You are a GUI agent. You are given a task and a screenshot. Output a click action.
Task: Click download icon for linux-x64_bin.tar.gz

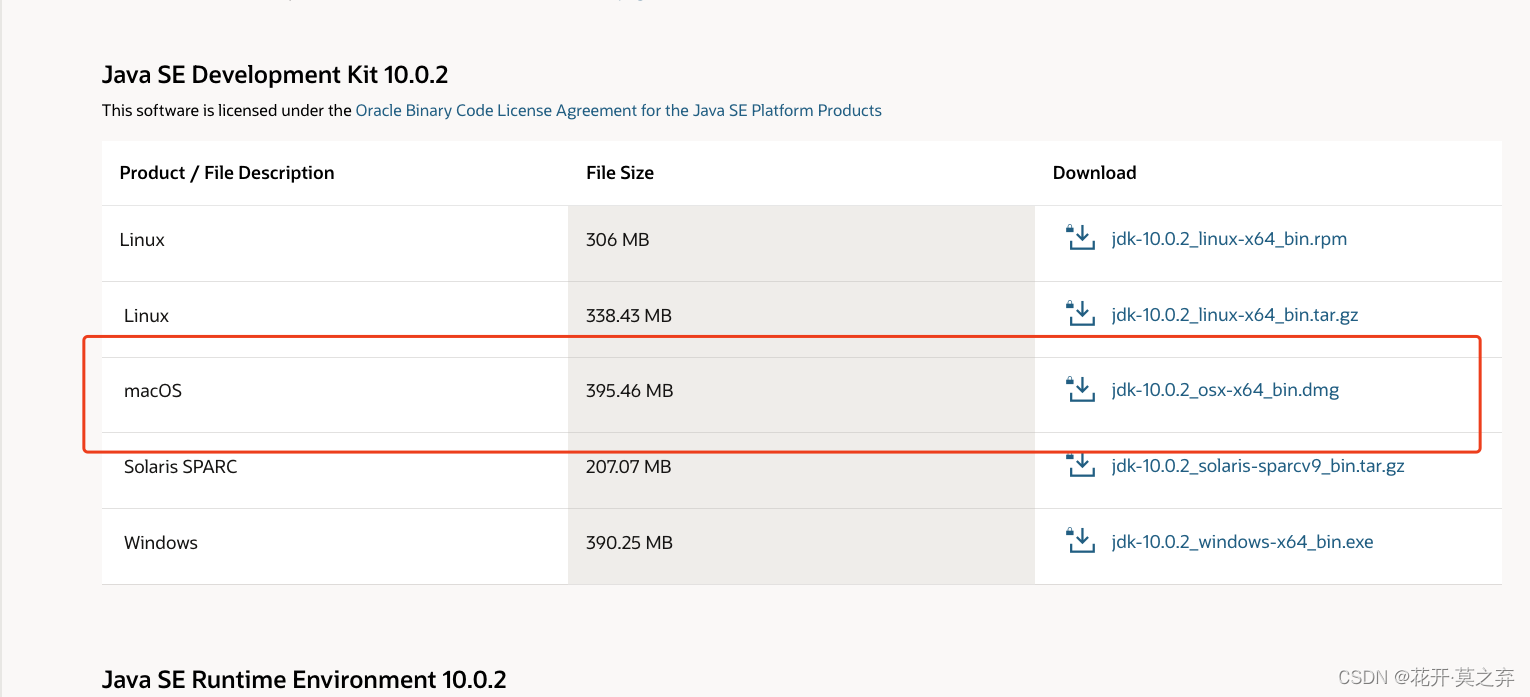1081,314
